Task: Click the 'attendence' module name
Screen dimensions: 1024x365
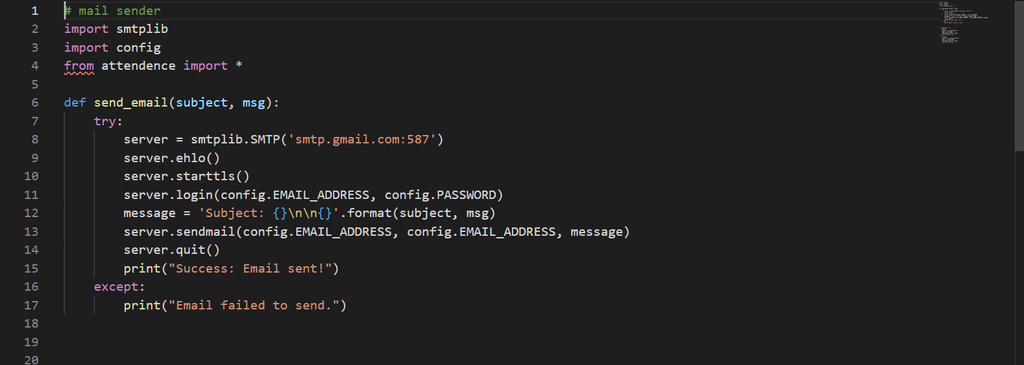Action: pyautogui.click(x=138, y=66)
